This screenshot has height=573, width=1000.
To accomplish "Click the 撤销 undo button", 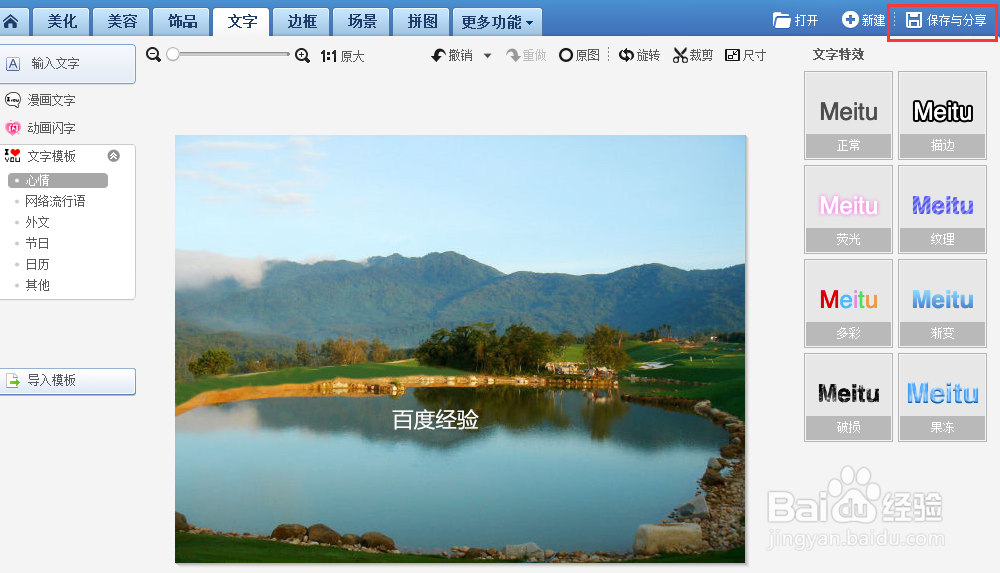I will click(452, 56).
